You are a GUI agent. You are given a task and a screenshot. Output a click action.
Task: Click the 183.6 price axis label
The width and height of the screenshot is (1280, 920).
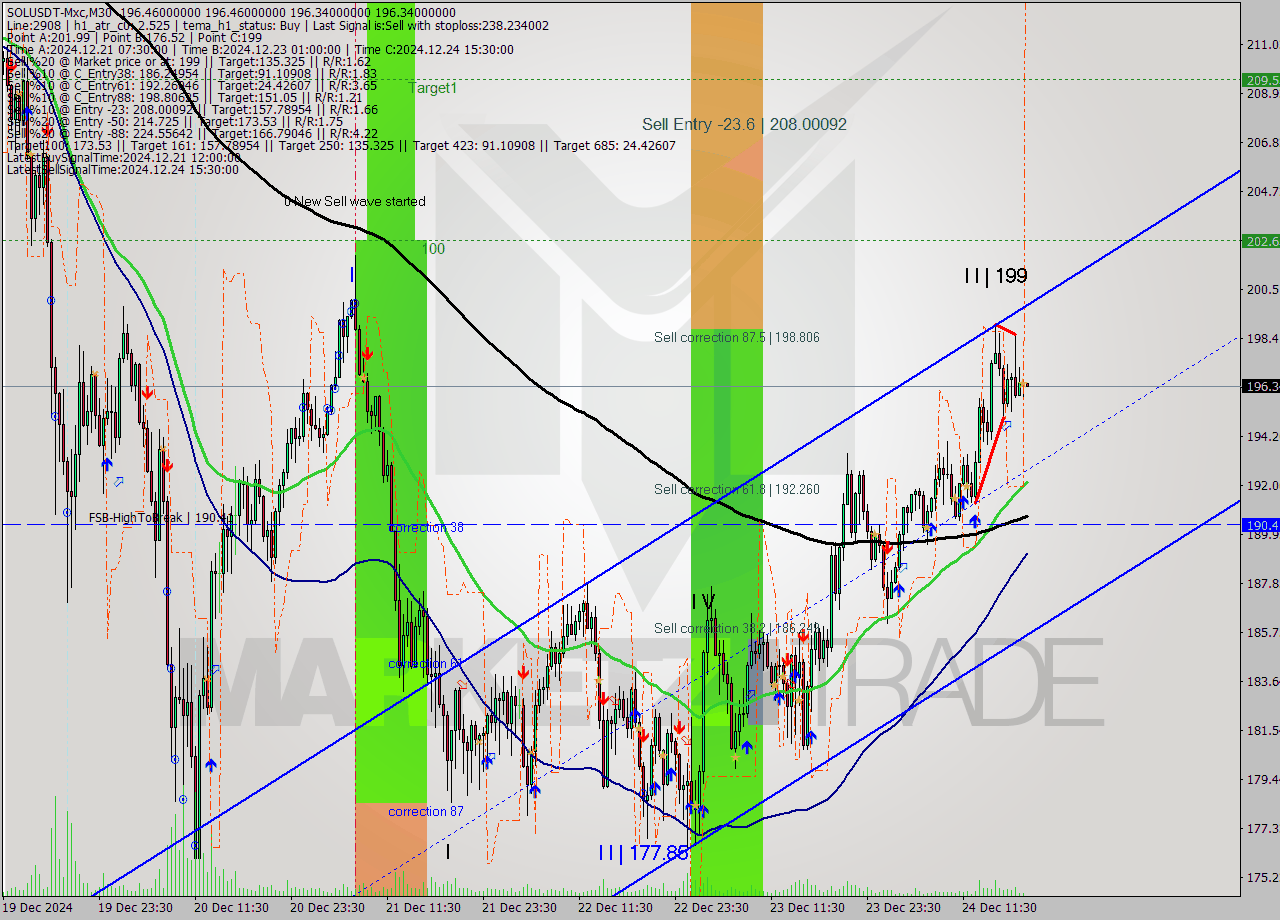pyautogui.click(x=1262, y=681)
